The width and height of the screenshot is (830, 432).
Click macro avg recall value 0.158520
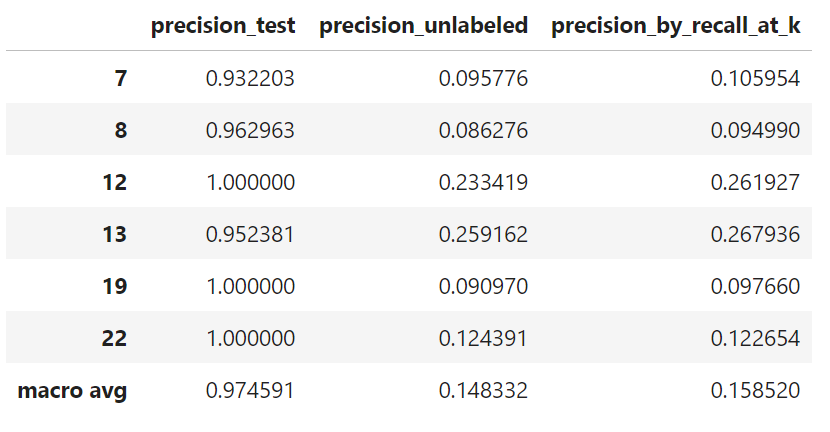(756, 391)
